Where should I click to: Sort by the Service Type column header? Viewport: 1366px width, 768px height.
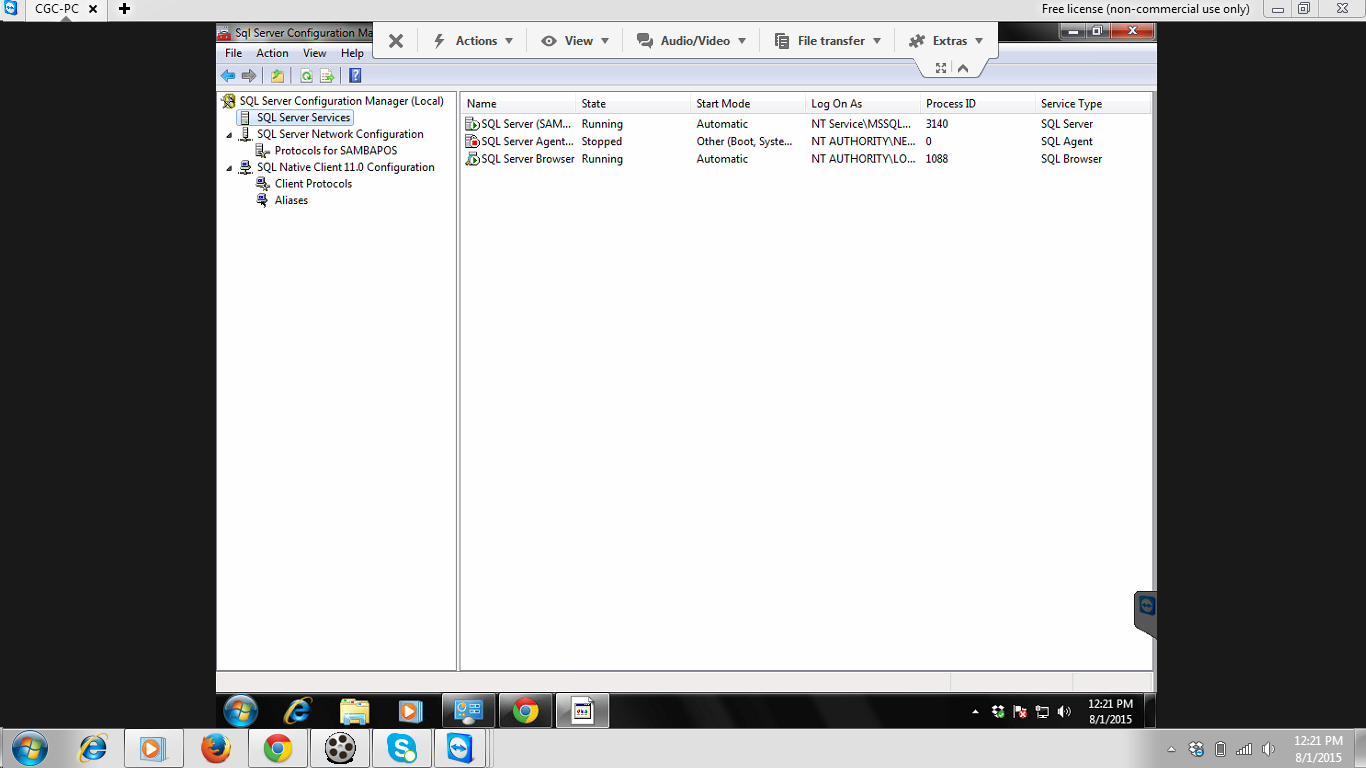(1093, 104)
